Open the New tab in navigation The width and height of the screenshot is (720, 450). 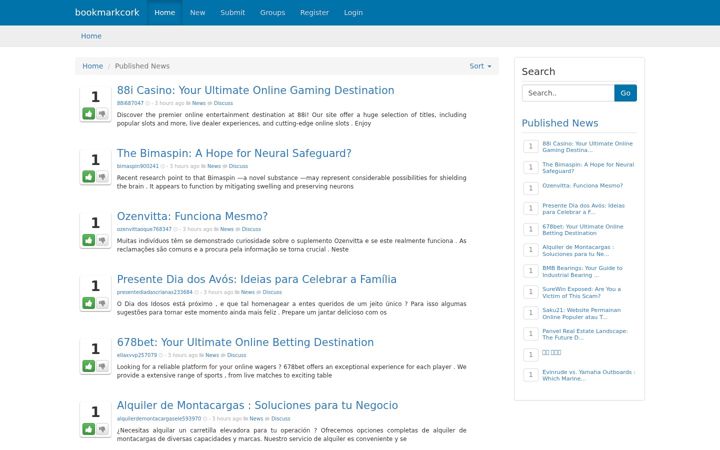pos(197,12)
